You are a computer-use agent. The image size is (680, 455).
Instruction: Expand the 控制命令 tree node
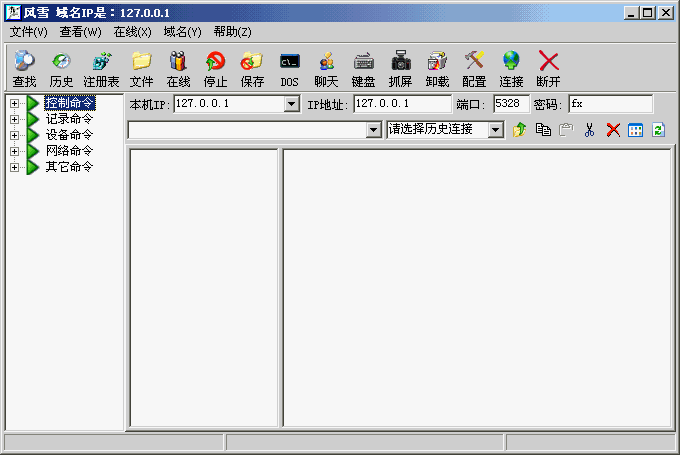pyautogui.click(x=15, y=103)
